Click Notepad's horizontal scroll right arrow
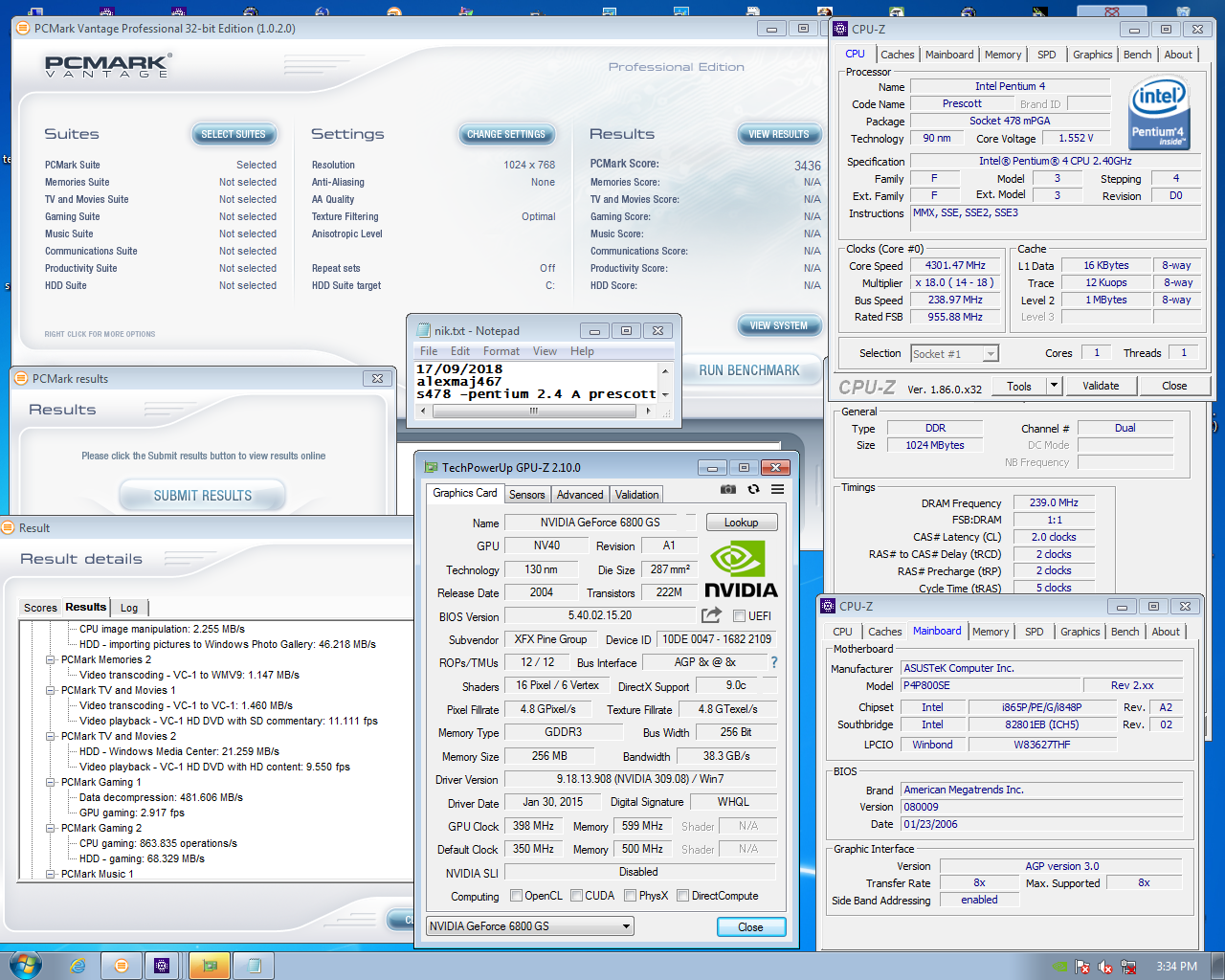 pyautogui.click(x=648, y=411)
